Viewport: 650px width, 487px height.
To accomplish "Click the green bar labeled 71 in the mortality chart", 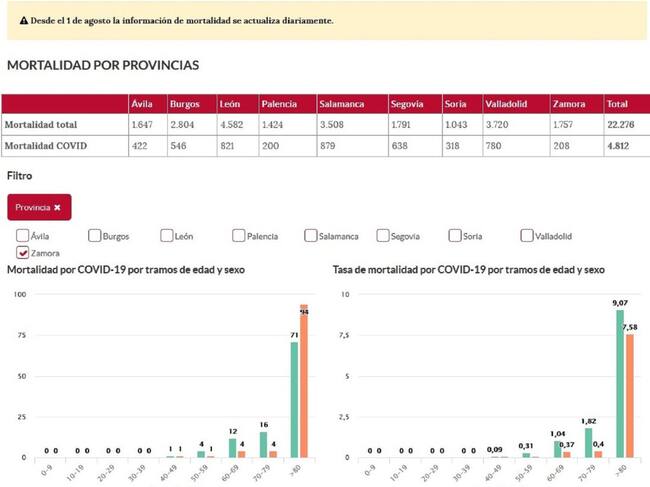I will pyautogui.click(x=295, y=400).
